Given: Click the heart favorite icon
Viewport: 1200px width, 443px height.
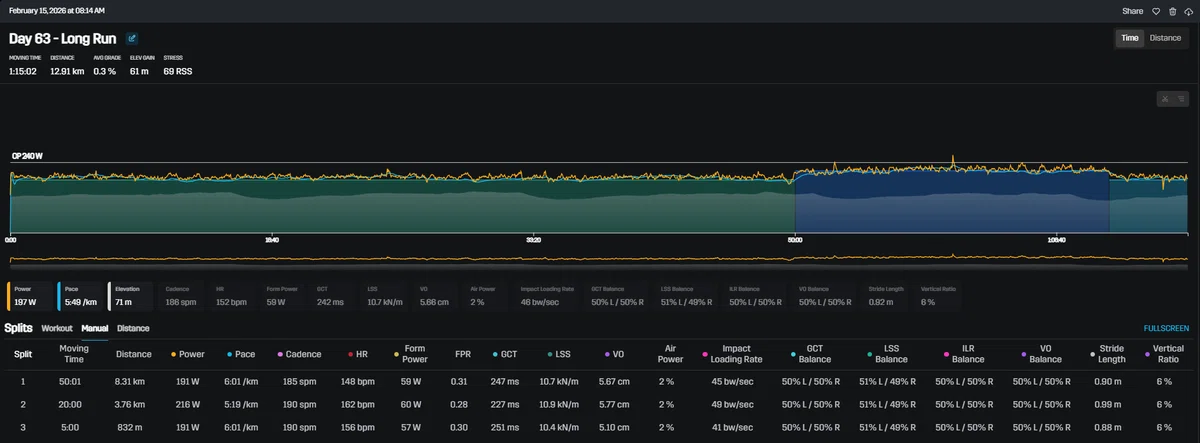Looking at the screenshot, I should tap(1155, 11).
